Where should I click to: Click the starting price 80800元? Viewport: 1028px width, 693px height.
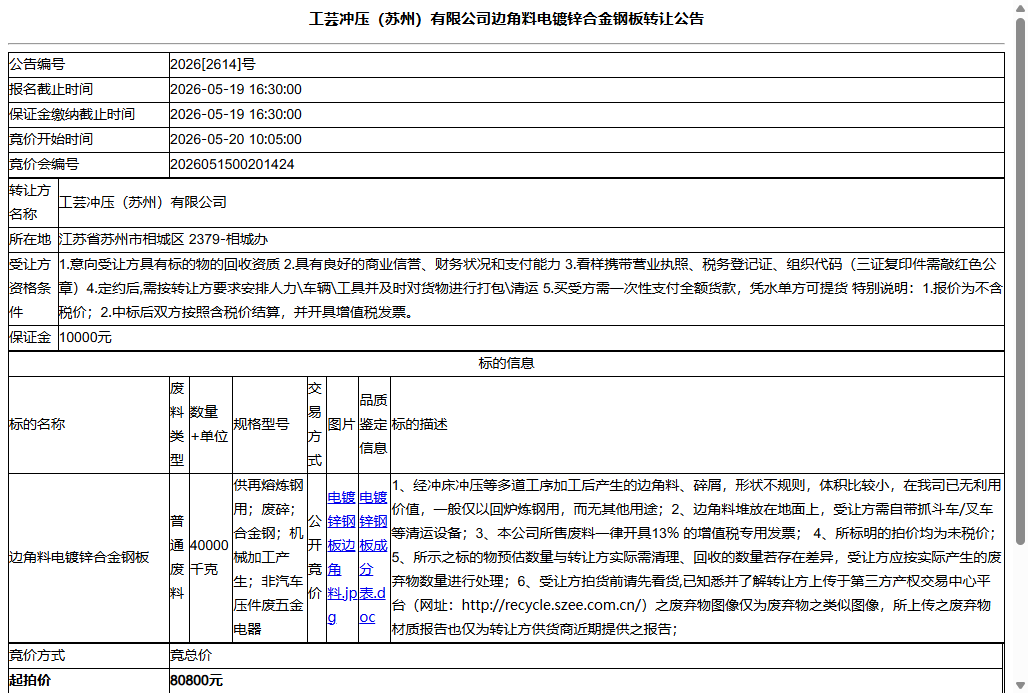tap(196, 681)
